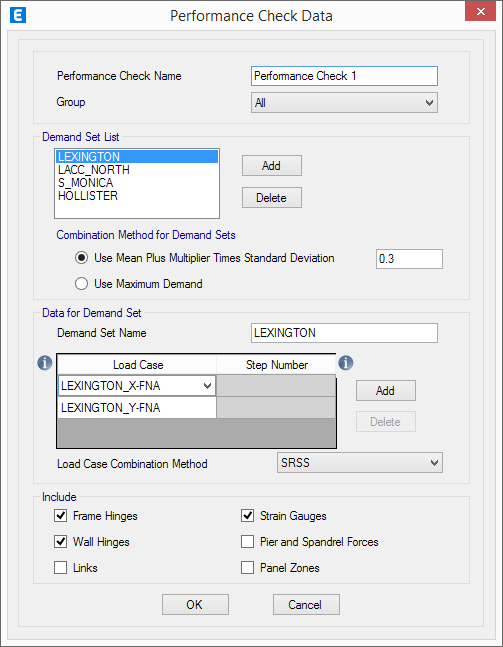Click the Performance Check Name field
503x647 pixels.
(345, 76)
